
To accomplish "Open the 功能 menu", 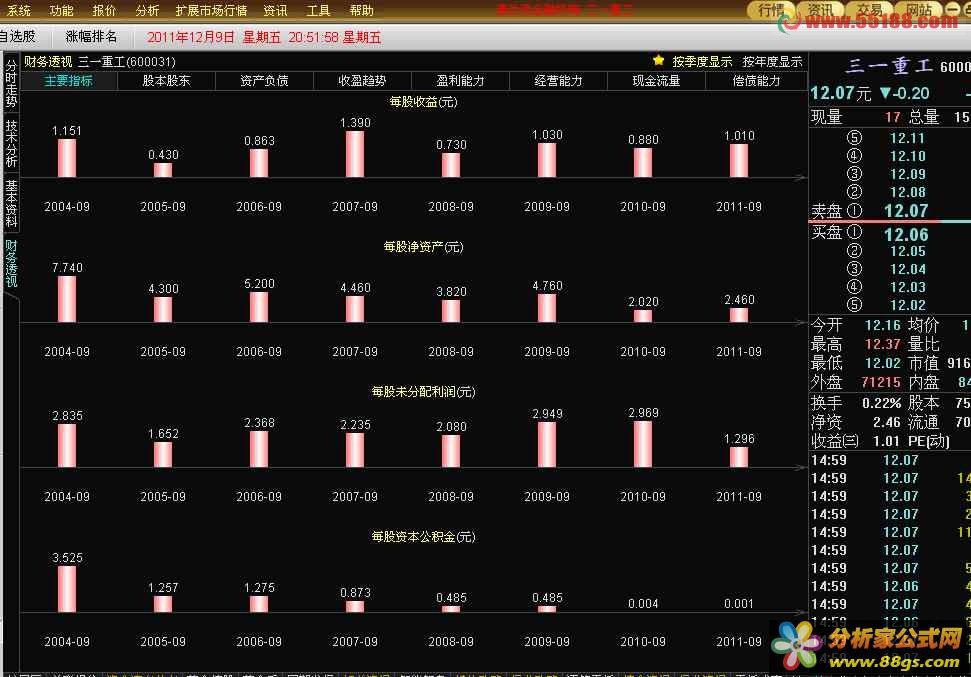I will (x=61, y=10).
